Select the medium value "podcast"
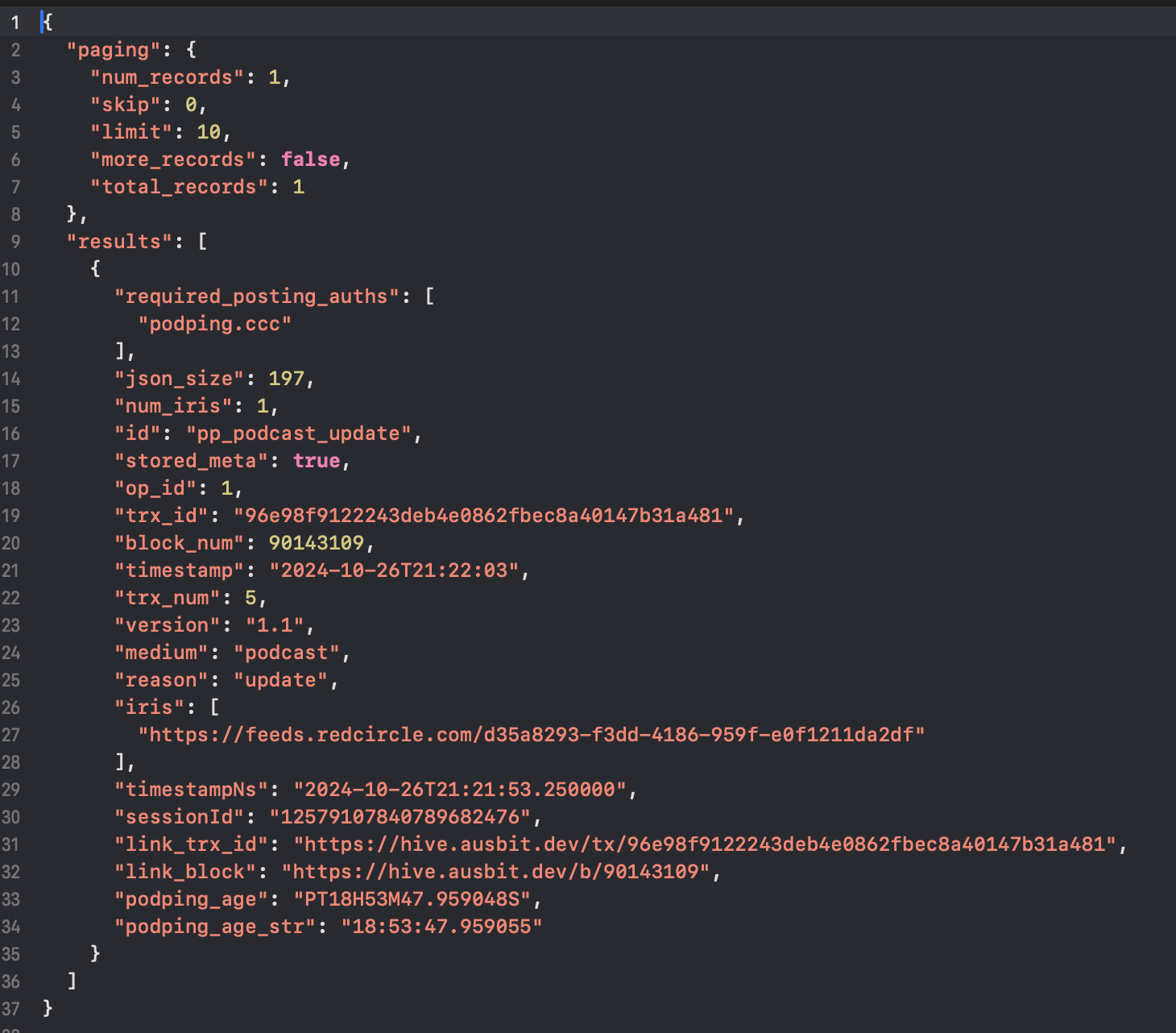 [x=287, y=653]
